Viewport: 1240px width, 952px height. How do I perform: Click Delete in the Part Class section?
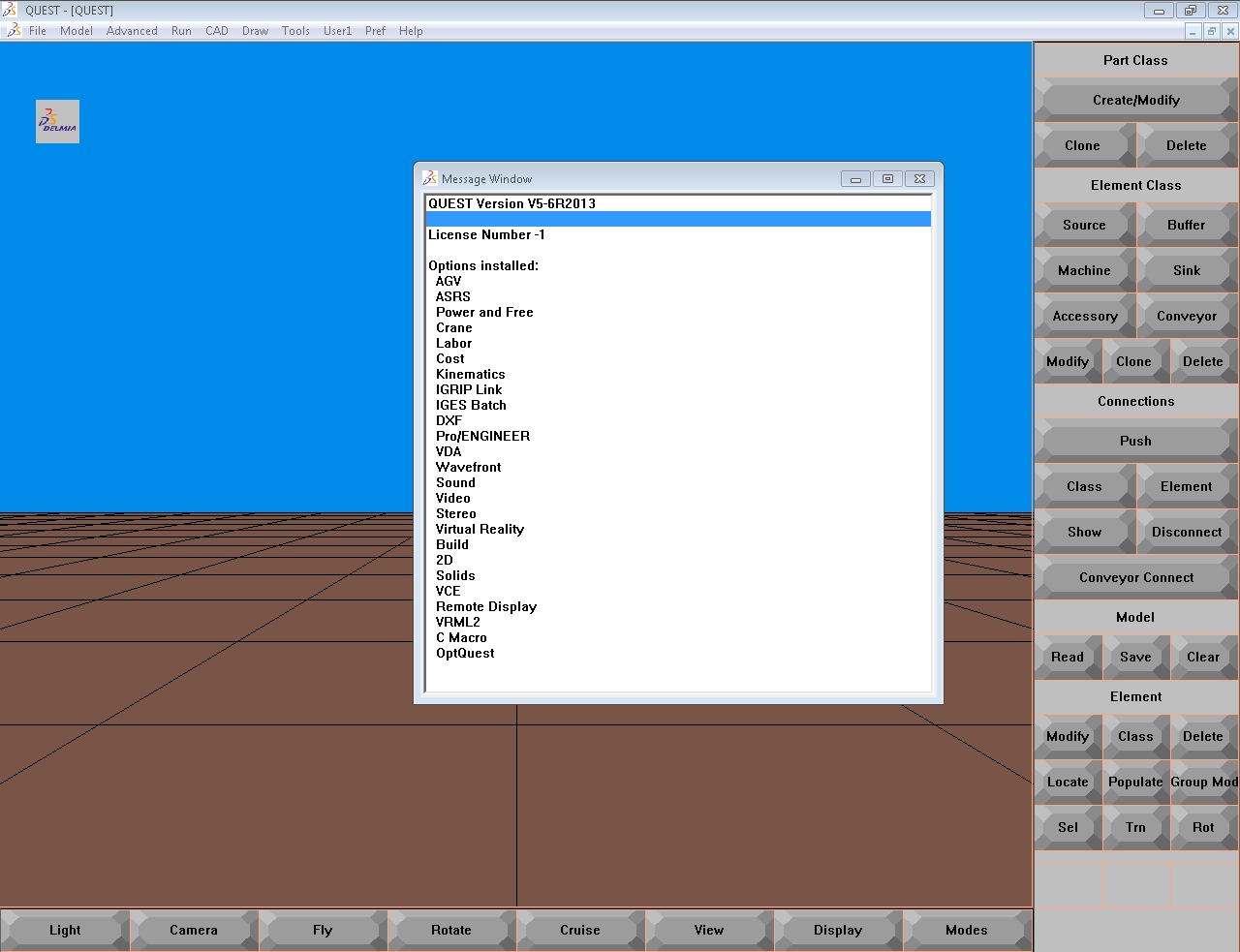[x=1187, y=145]
